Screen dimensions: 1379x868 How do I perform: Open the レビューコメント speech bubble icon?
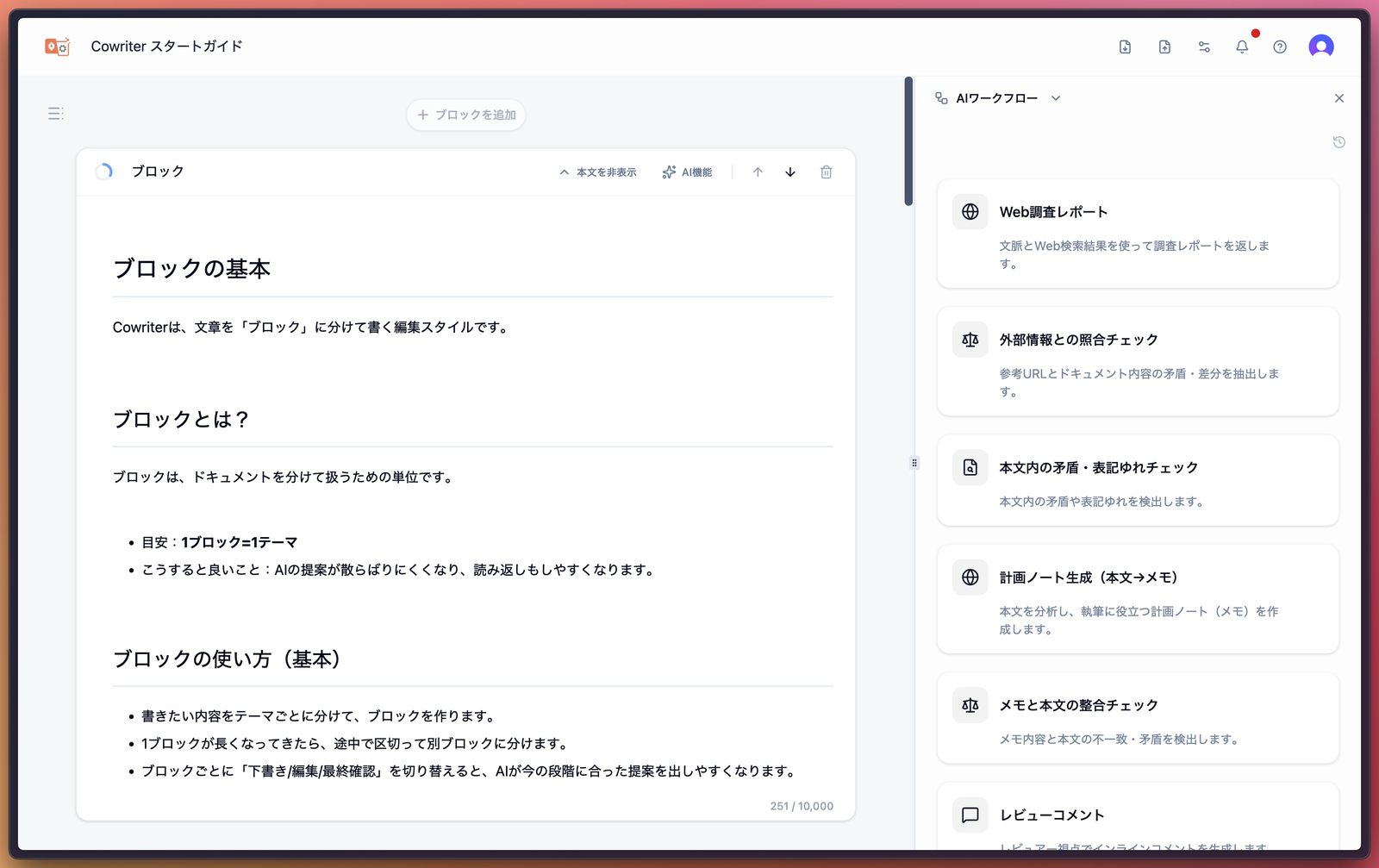point(970,815)
